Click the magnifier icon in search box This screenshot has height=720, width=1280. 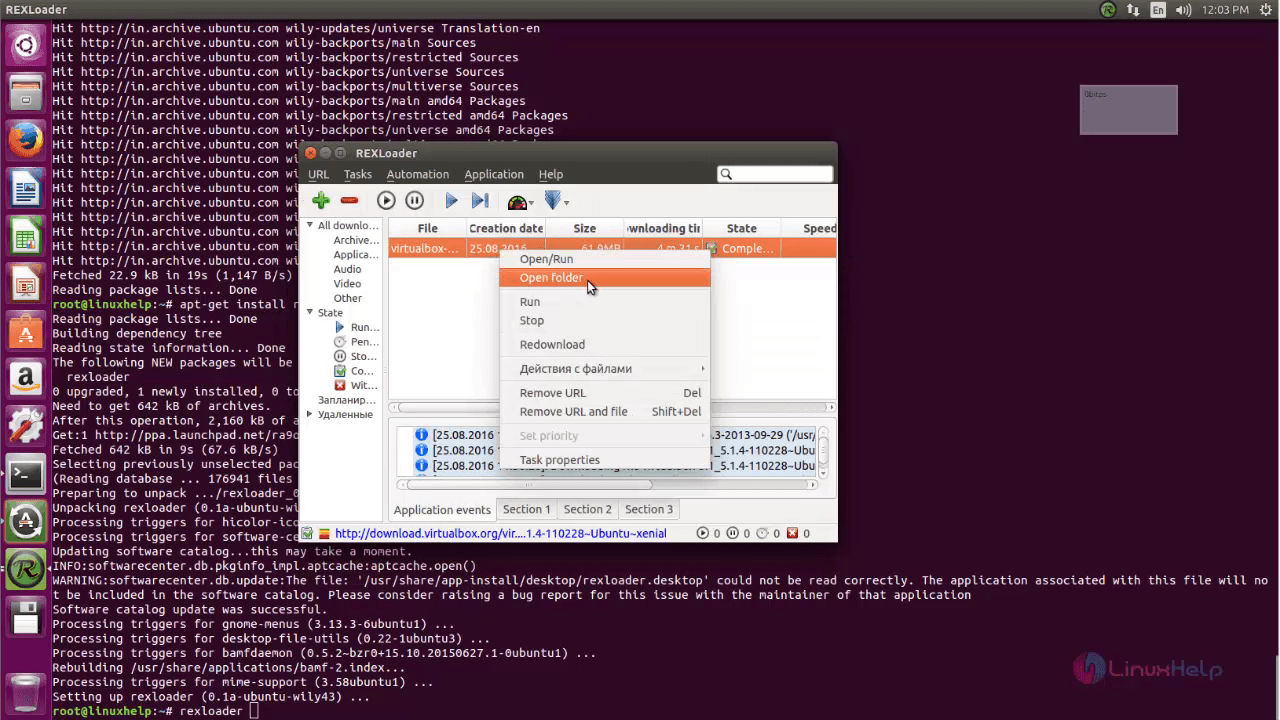(727, 174)
